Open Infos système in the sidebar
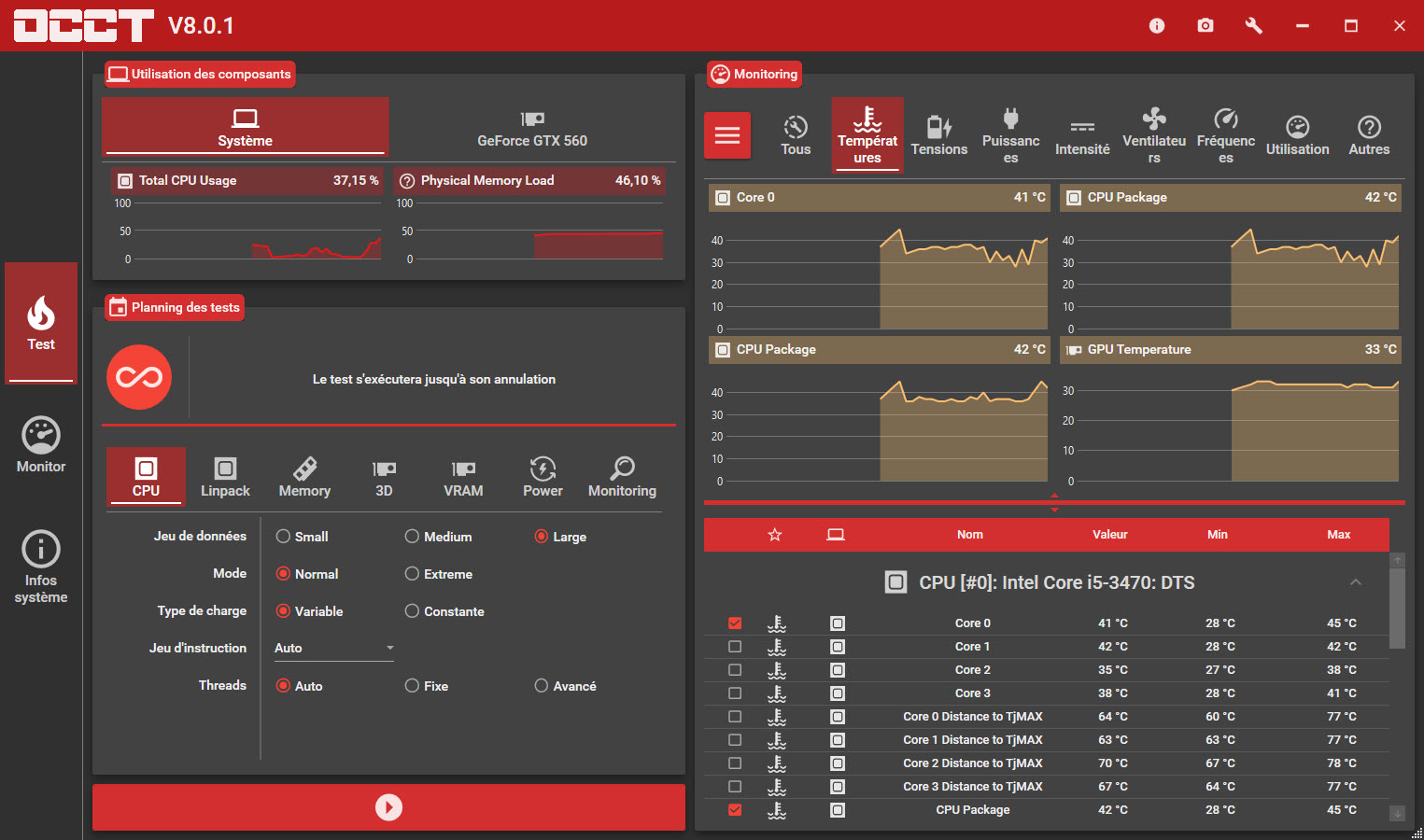Image resolution: width=1424 pixels, height=840 pixels. pyautogui.click(x=41, y=567)
